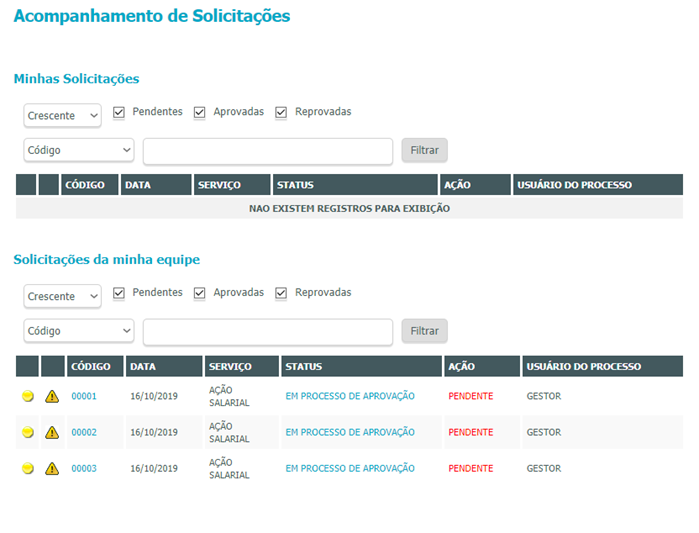
Task: Click GESTOR user in row 00002
Action: (543, 432)
